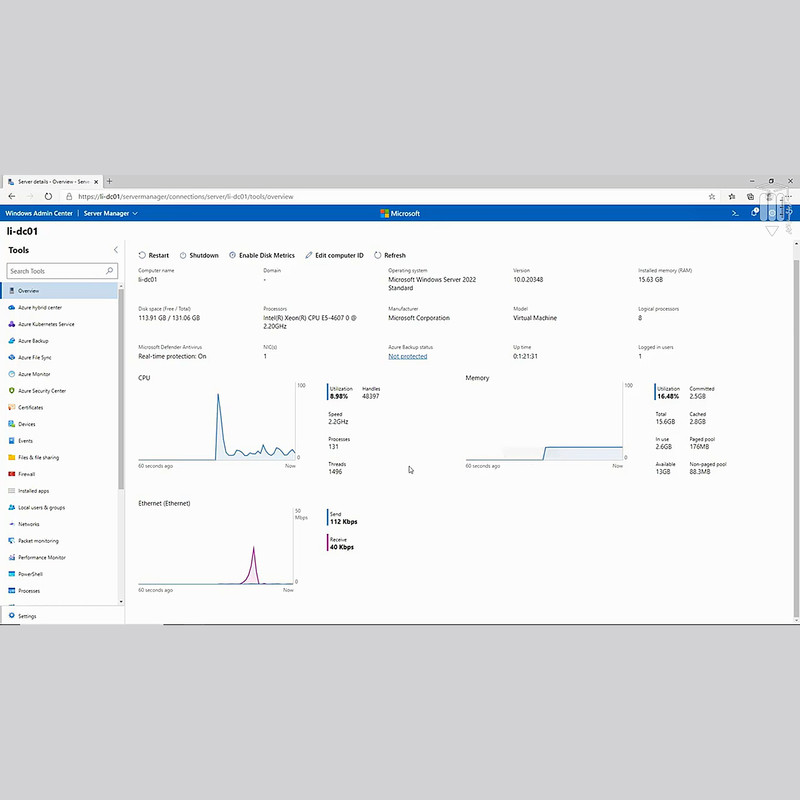
Task: Expand the Server Manager dropdown
Action: (x=111, y=213)
